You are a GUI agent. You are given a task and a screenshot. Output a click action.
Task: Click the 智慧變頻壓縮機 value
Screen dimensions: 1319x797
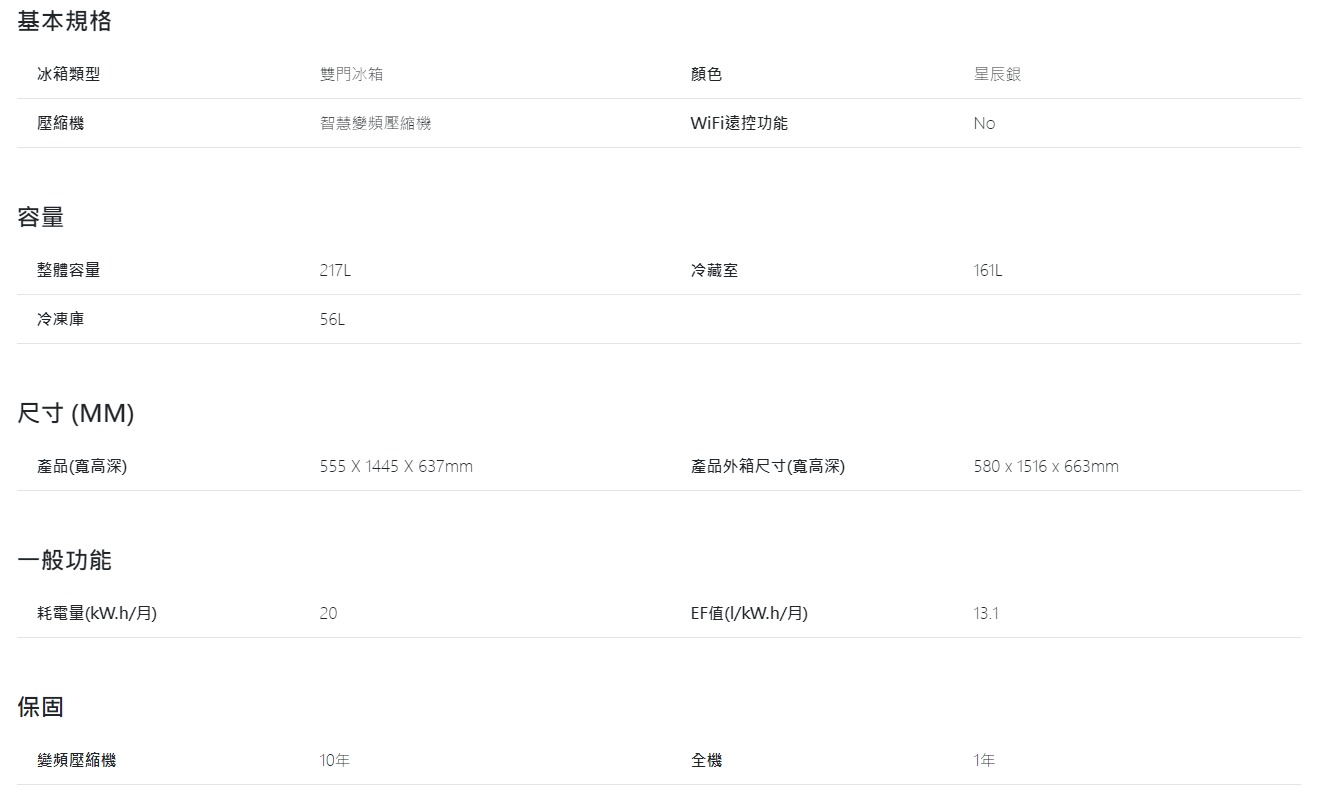[375, 123]
